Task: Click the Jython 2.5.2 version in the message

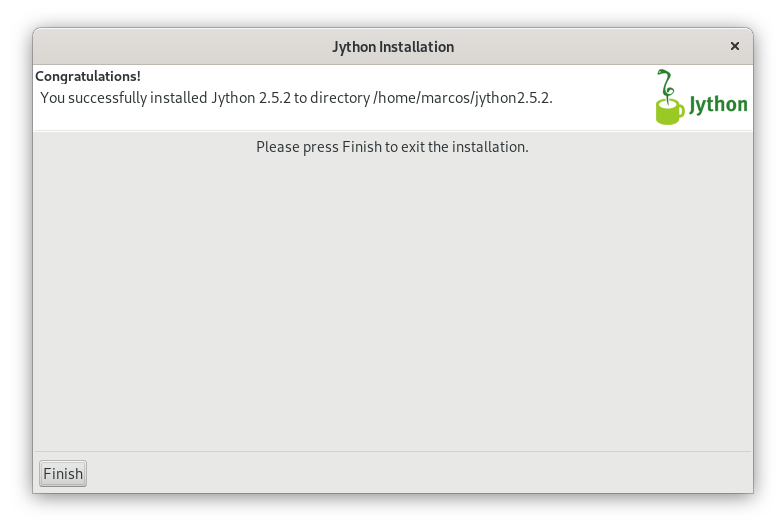Action: [251, 98]
